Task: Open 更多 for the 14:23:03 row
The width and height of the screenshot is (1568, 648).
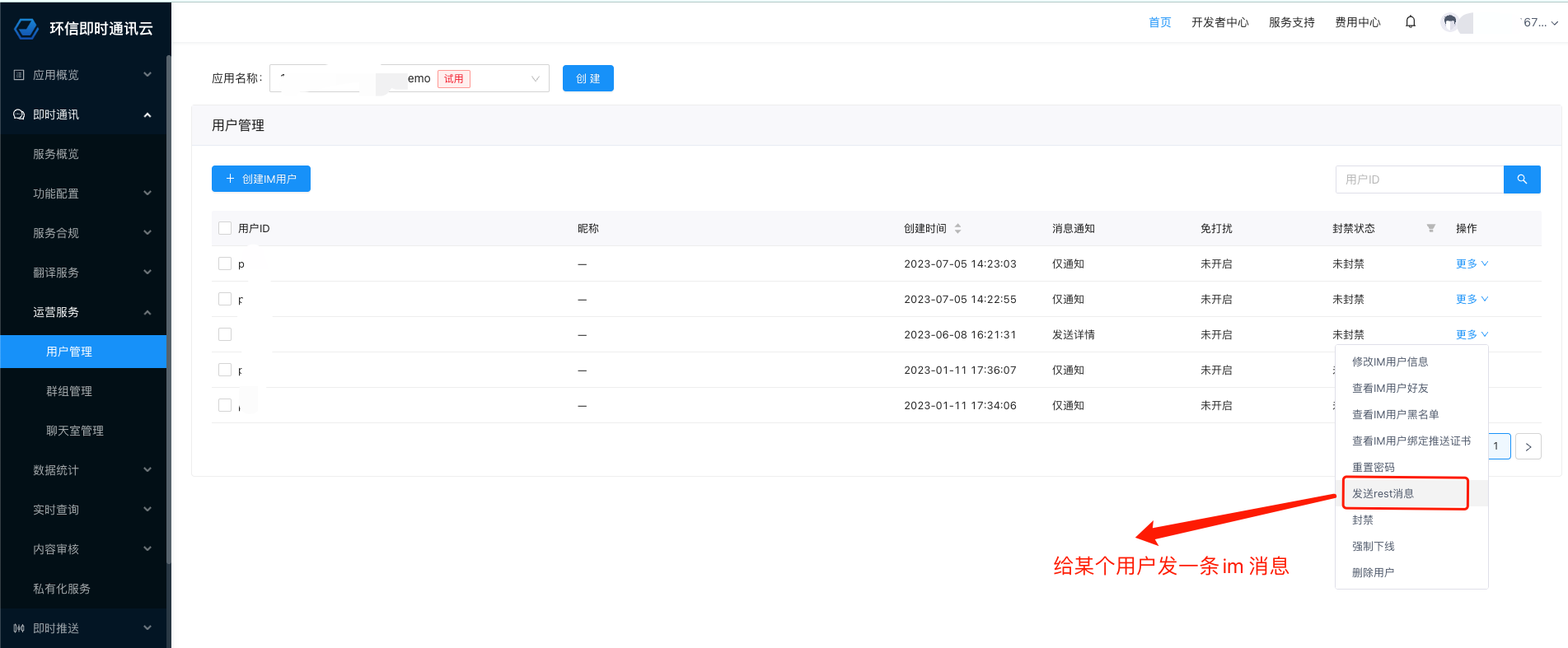Action: (1472, 263)
